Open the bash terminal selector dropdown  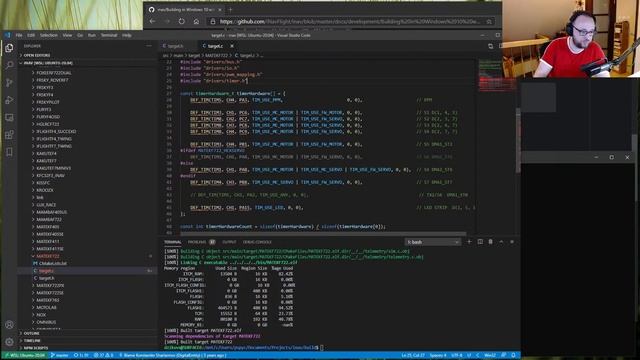click(433, 242)
